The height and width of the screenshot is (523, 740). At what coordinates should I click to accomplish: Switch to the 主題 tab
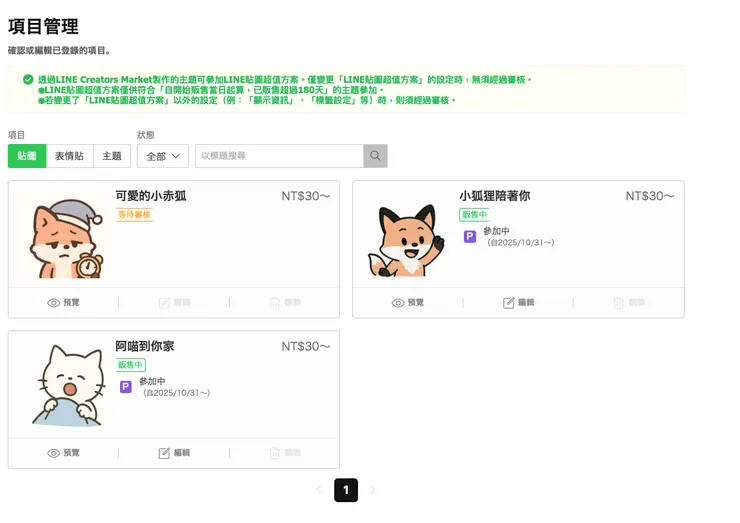click(x=112, y=156)
